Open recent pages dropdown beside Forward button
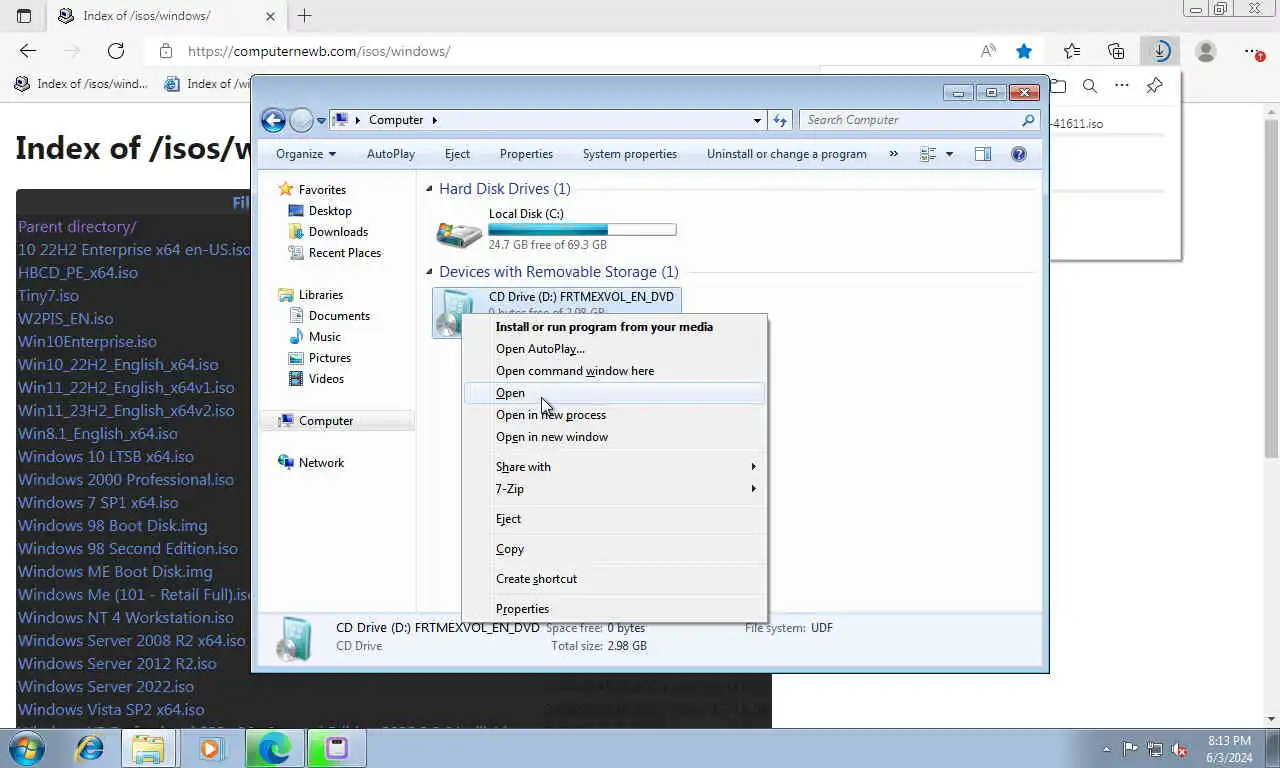The image size is (1280, 768). [321, 120]
